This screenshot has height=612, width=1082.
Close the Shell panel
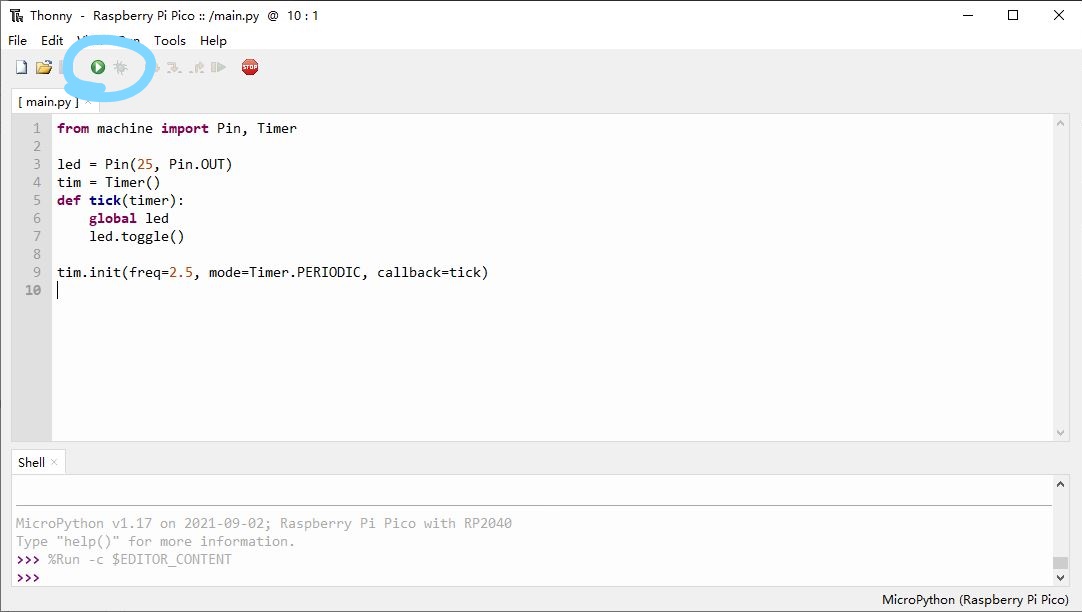[52, 461]
